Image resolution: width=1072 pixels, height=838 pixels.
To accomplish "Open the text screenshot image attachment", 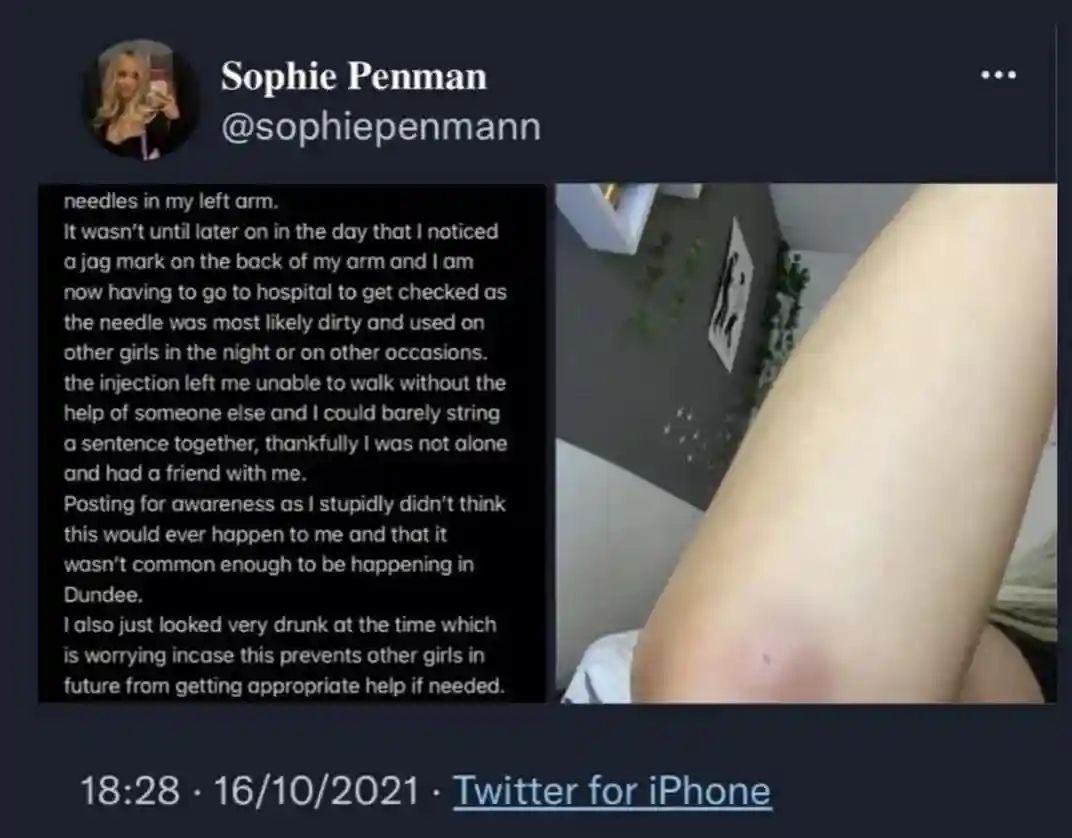I will 292,443.
